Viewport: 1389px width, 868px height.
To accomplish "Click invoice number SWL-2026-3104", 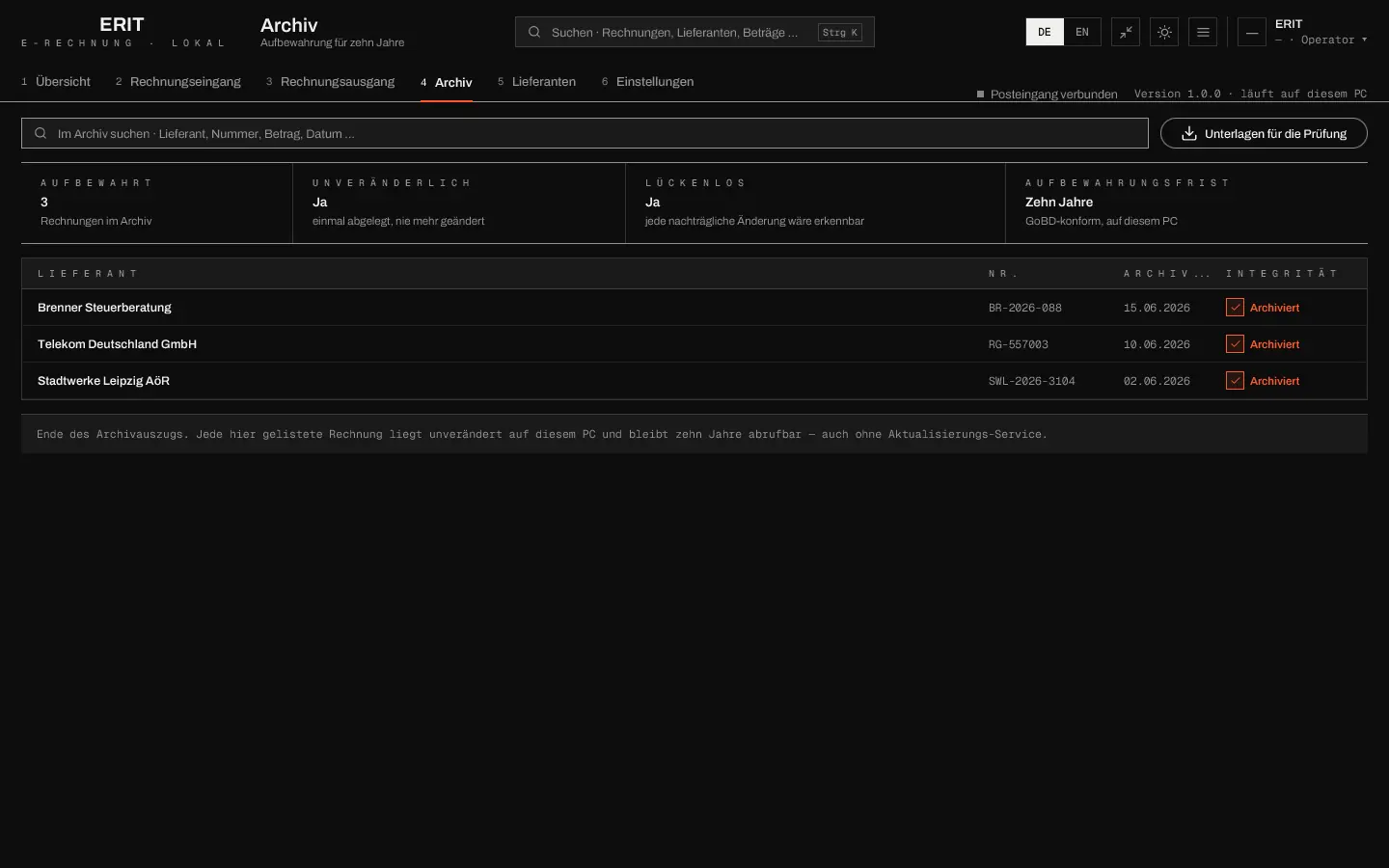I will coord(1032,381).
